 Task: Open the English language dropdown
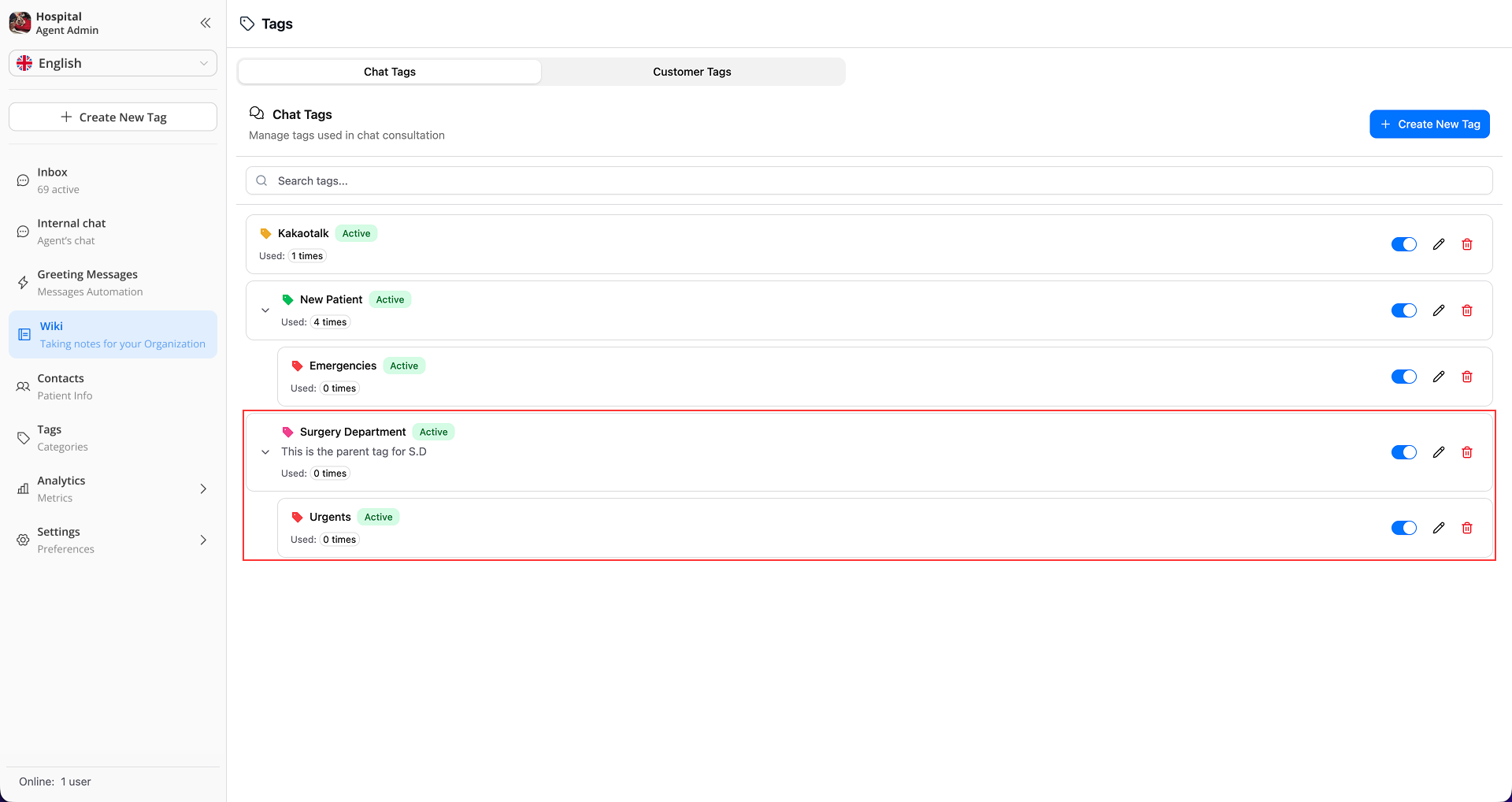tap(113, 63)
